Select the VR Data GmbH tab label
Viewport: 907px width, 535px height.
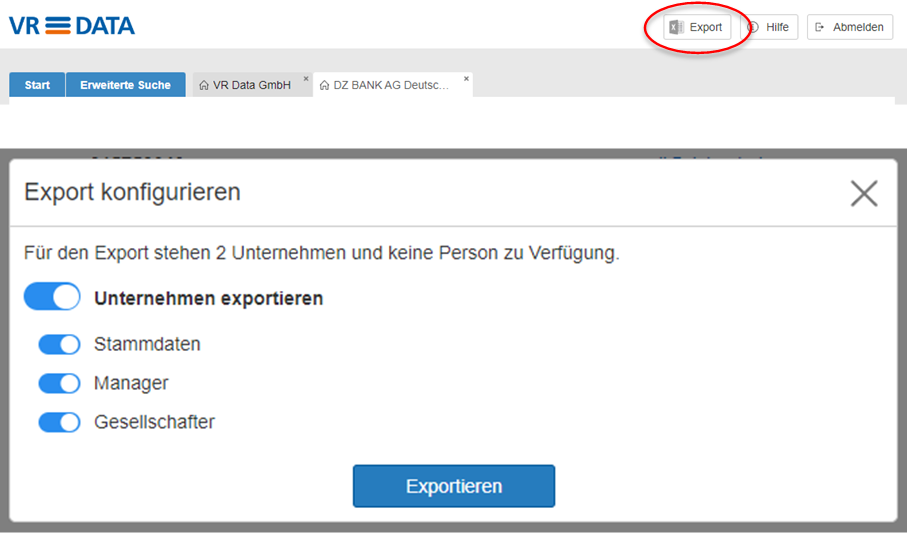(252, 85)
